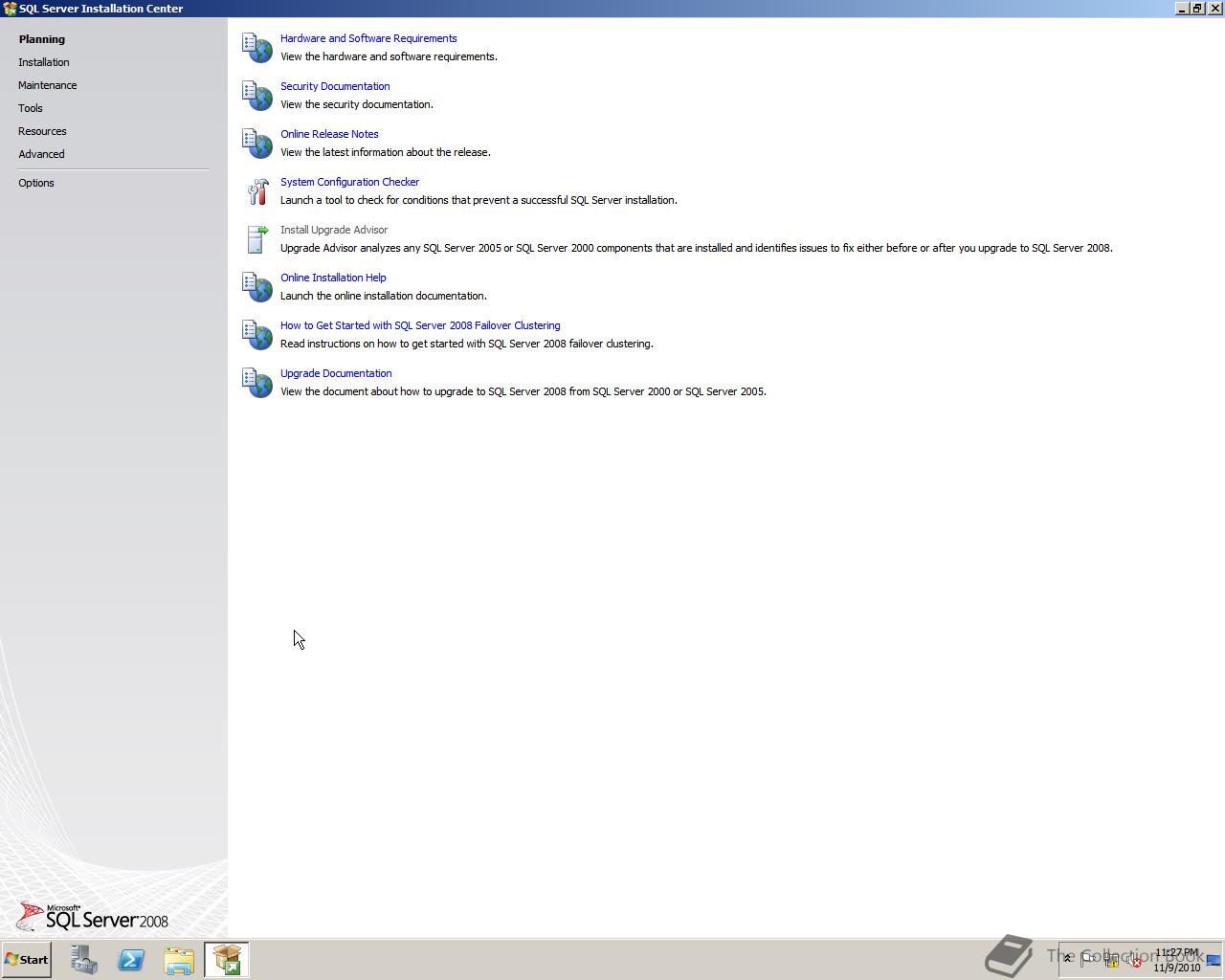Click the Install Upgrade Advisor link
Screen dimensions: 1225x980
point(334,230)
